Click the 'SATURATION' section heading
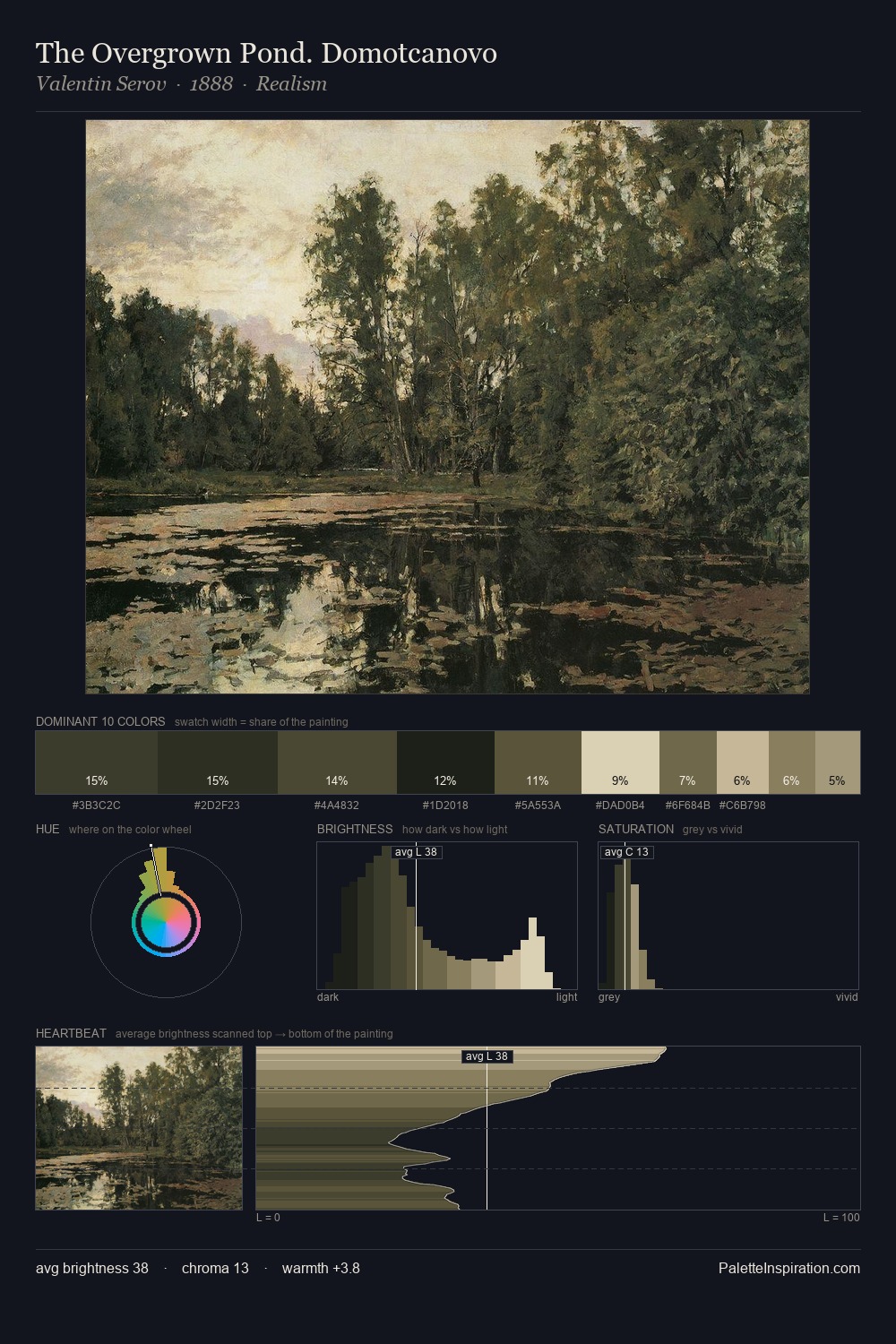896x1344 pixels. (x=636, y=829)
